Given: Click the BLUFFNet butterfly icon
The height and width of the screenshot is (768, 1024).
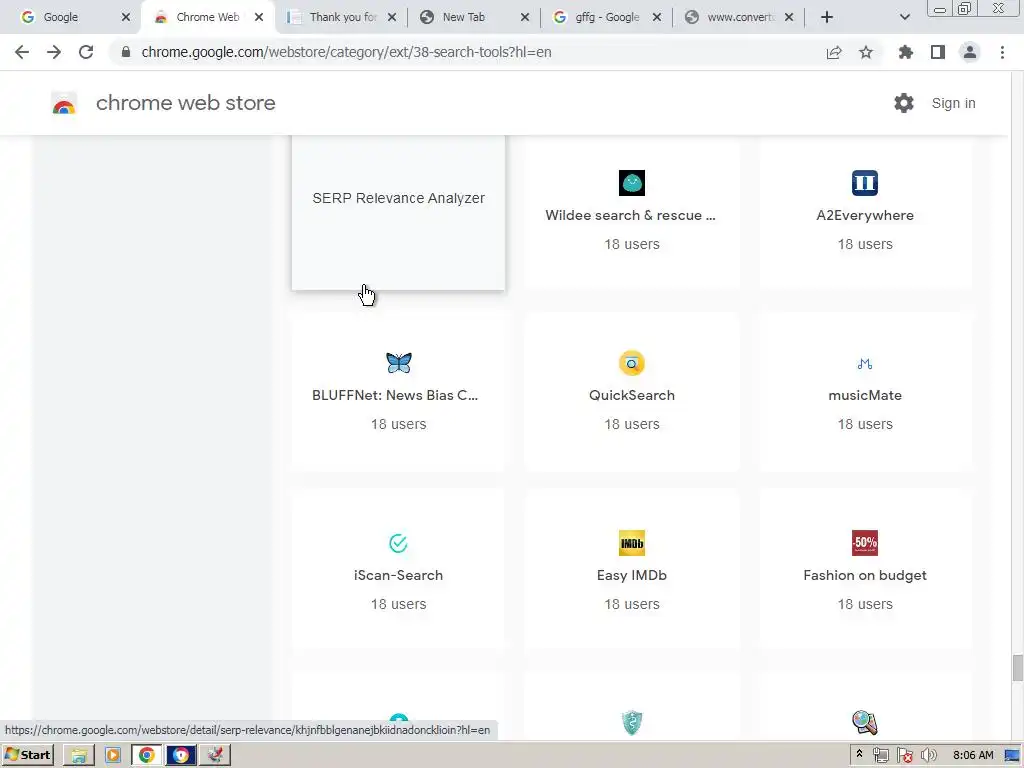Looking at the screenshot, I should [398, 362].
